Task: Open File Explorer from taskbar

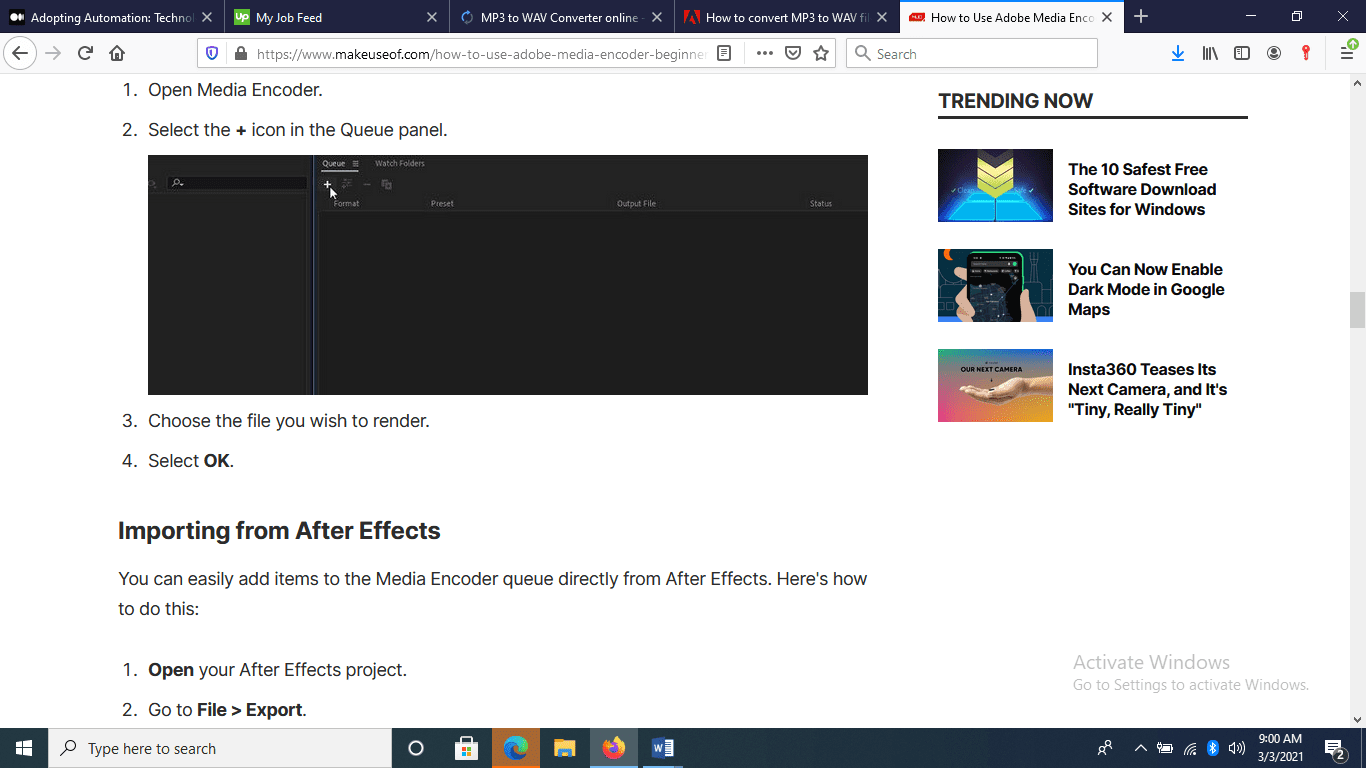Action: [x=564, y=748]
